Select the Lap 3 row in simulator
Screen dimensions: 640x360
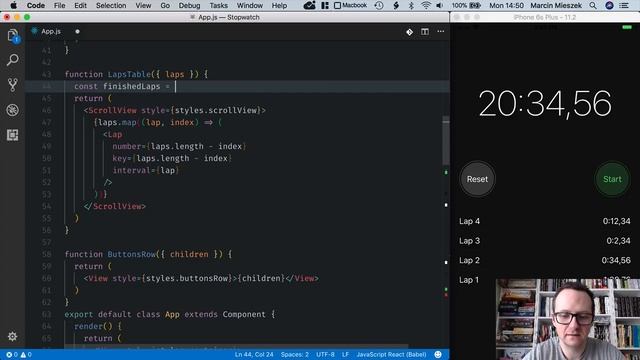[x=544, y=241]
